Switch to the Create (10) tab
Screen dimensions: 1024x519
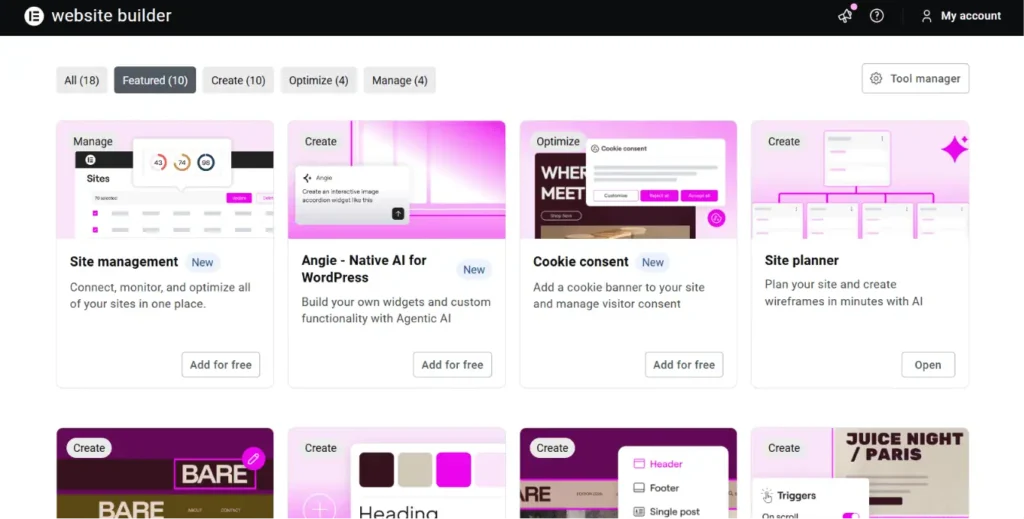tap(238, 80)
